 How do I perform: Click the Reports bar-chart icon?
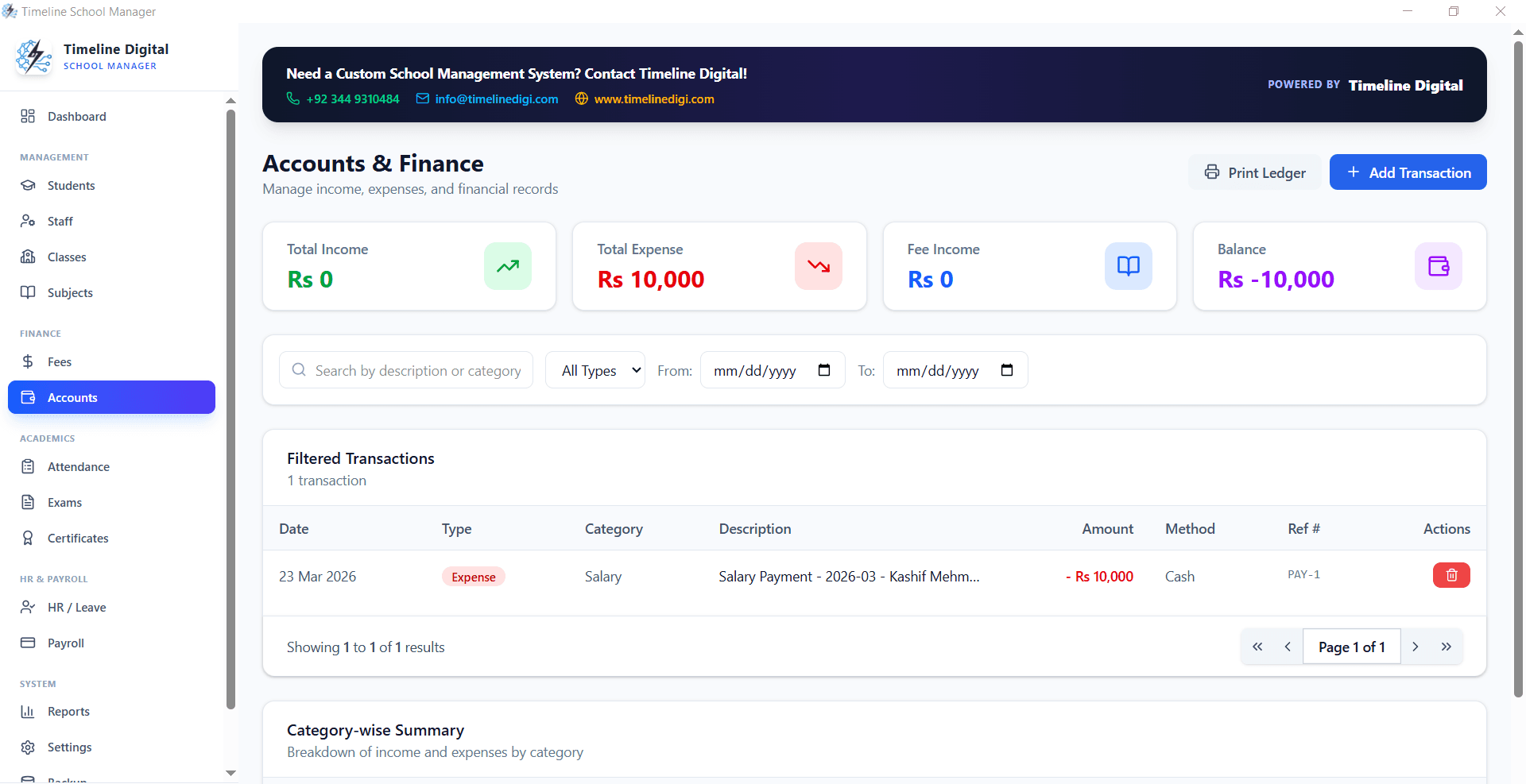coord(28,711)
